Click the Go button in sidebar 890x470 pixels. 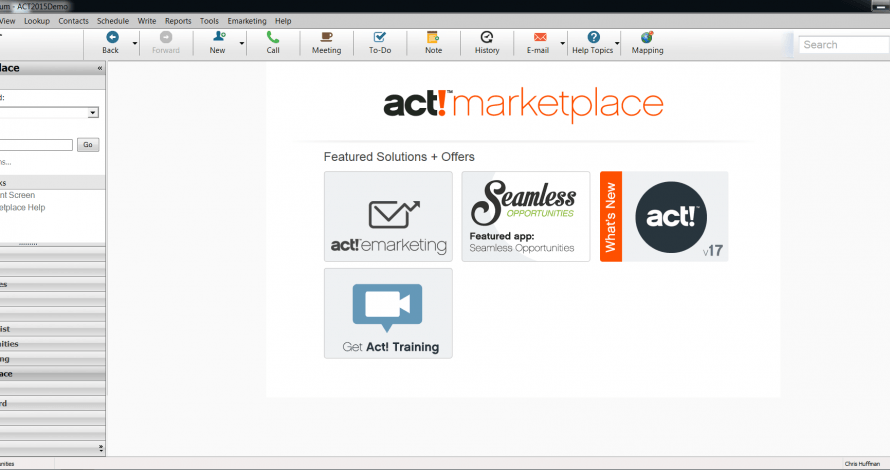88,145
